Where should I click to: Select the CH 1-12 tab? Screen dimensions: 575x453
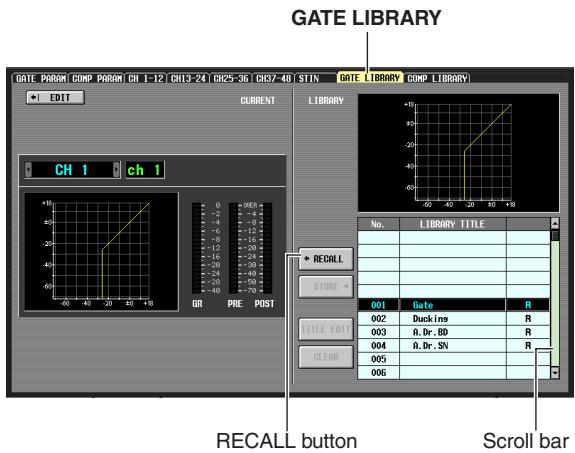point(146,78)
